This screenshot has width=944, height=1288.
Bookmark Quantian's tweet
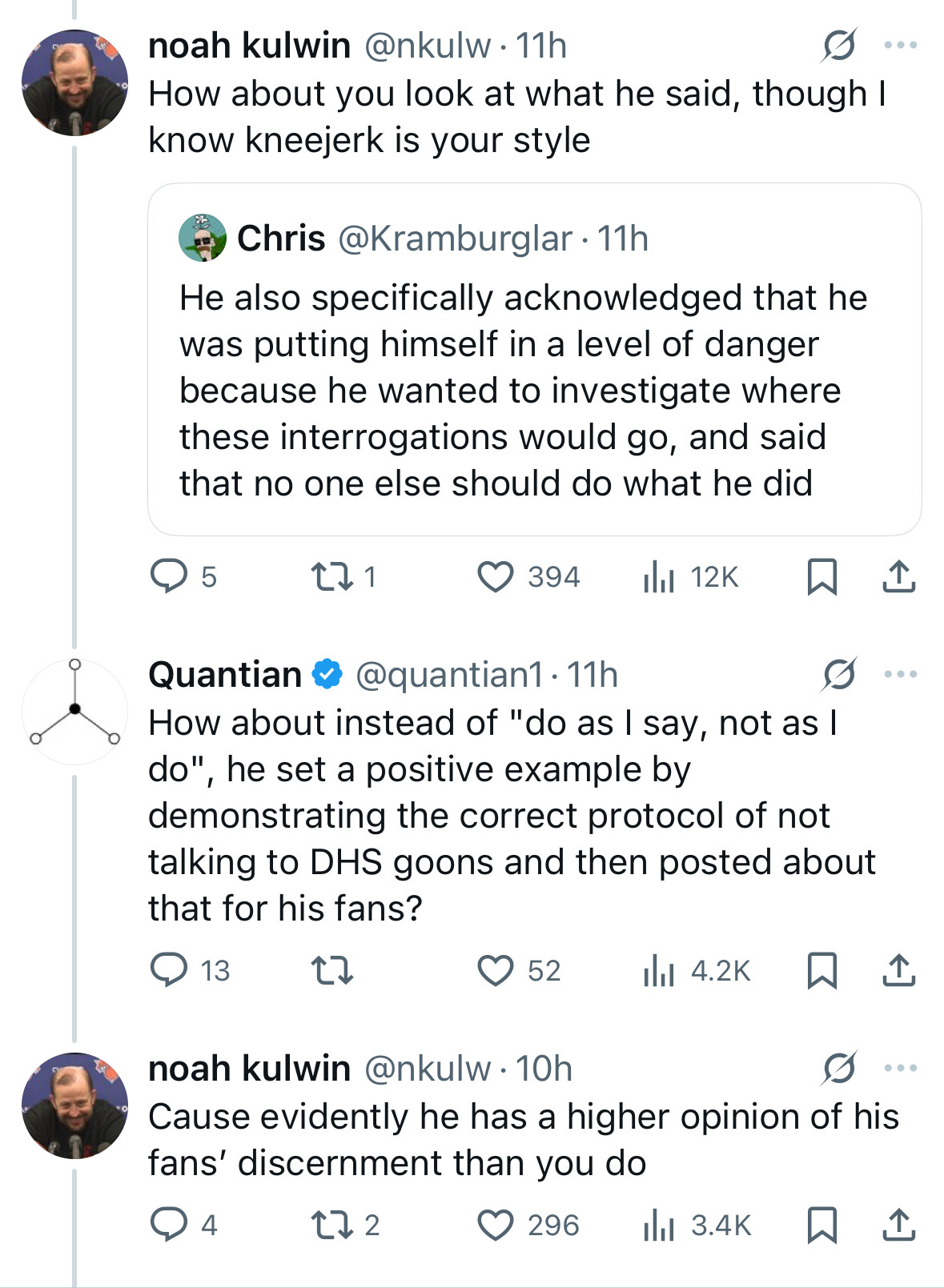point(821,970)
